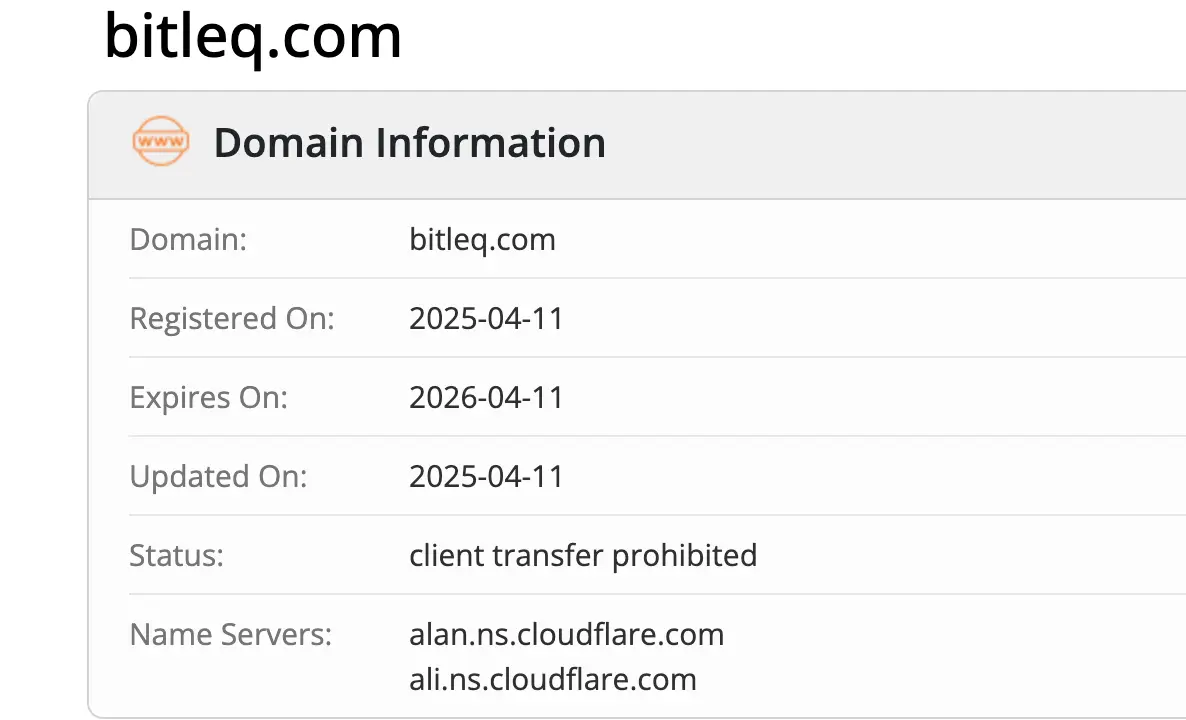Select the Registered On date value

point(486,319)
